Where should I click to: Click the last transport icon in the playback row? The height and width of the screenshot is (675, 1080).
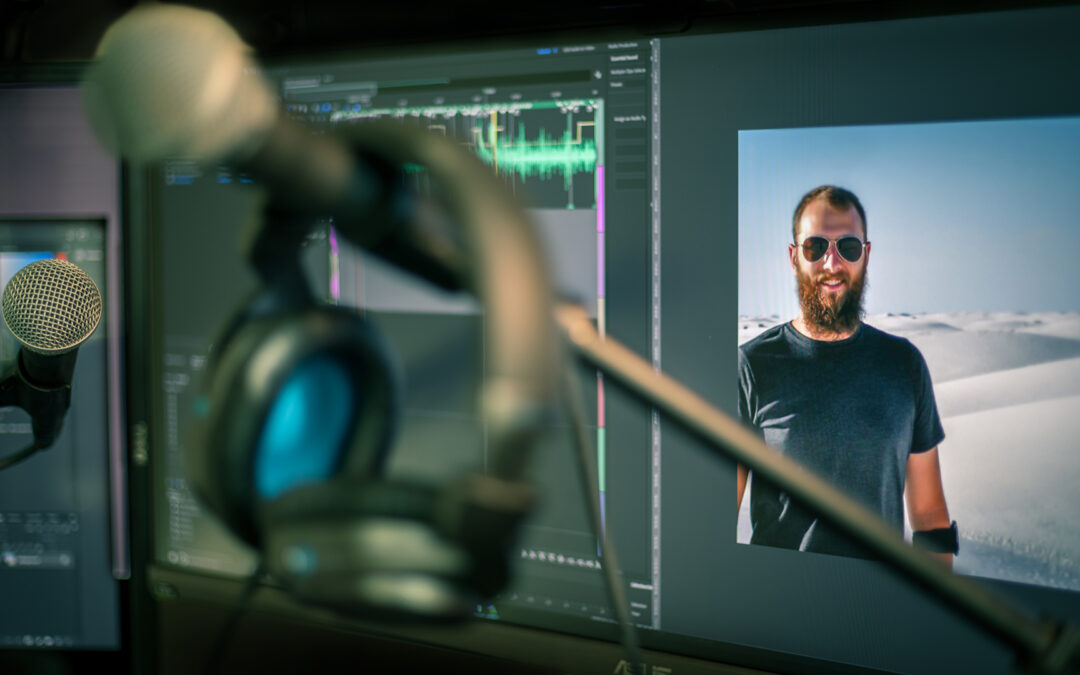(x=597, y=556)
